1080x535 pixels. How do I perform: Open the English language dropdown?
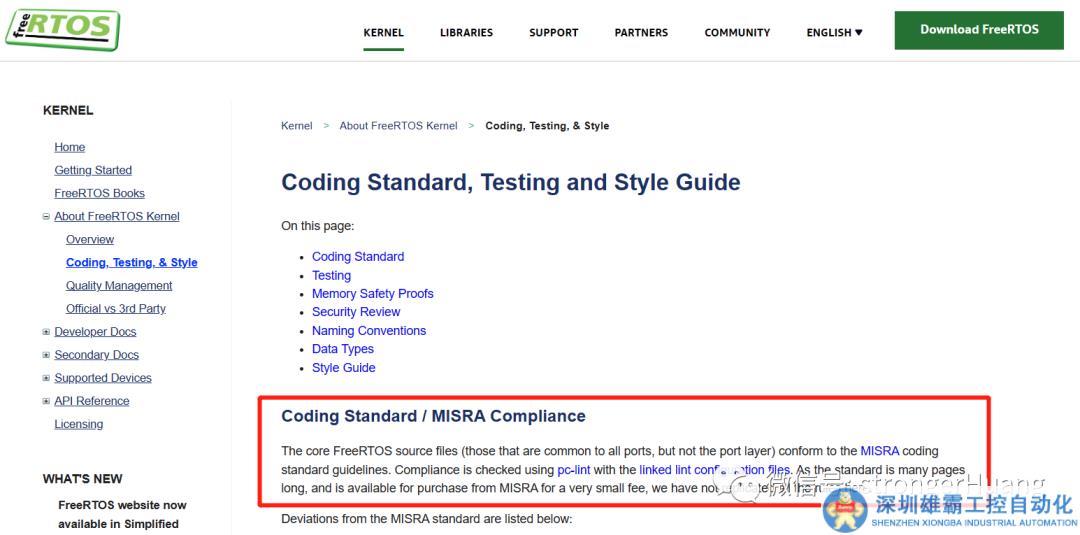pos(834,33)
